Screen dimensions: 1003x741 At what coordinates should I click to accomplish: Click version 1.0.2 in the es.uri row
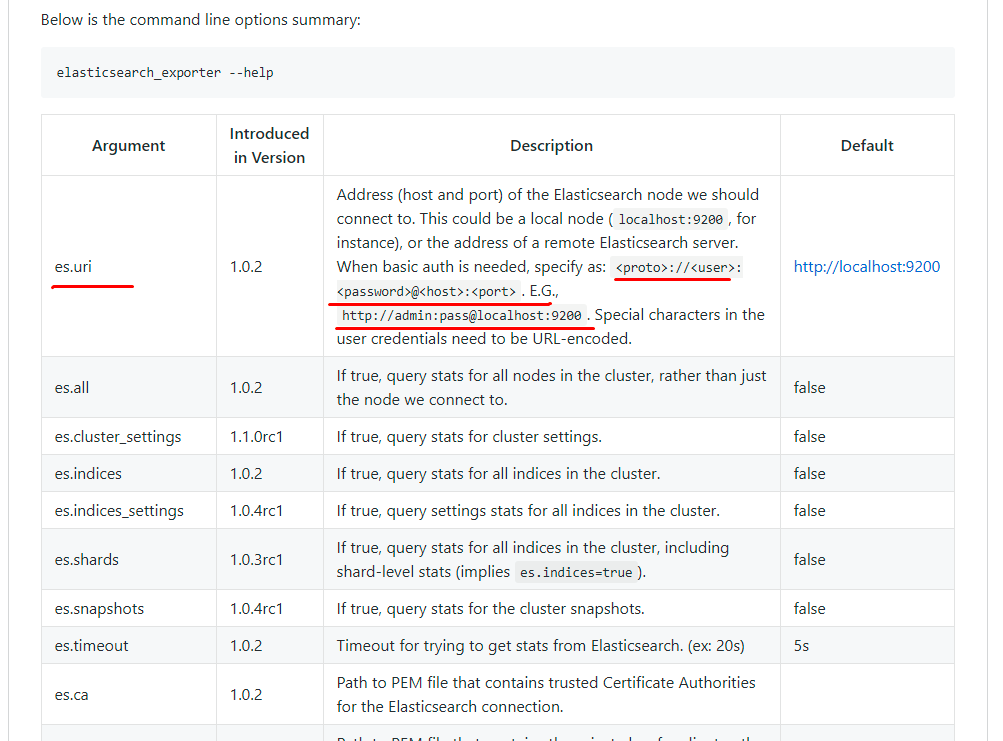(x=246, y=267)
